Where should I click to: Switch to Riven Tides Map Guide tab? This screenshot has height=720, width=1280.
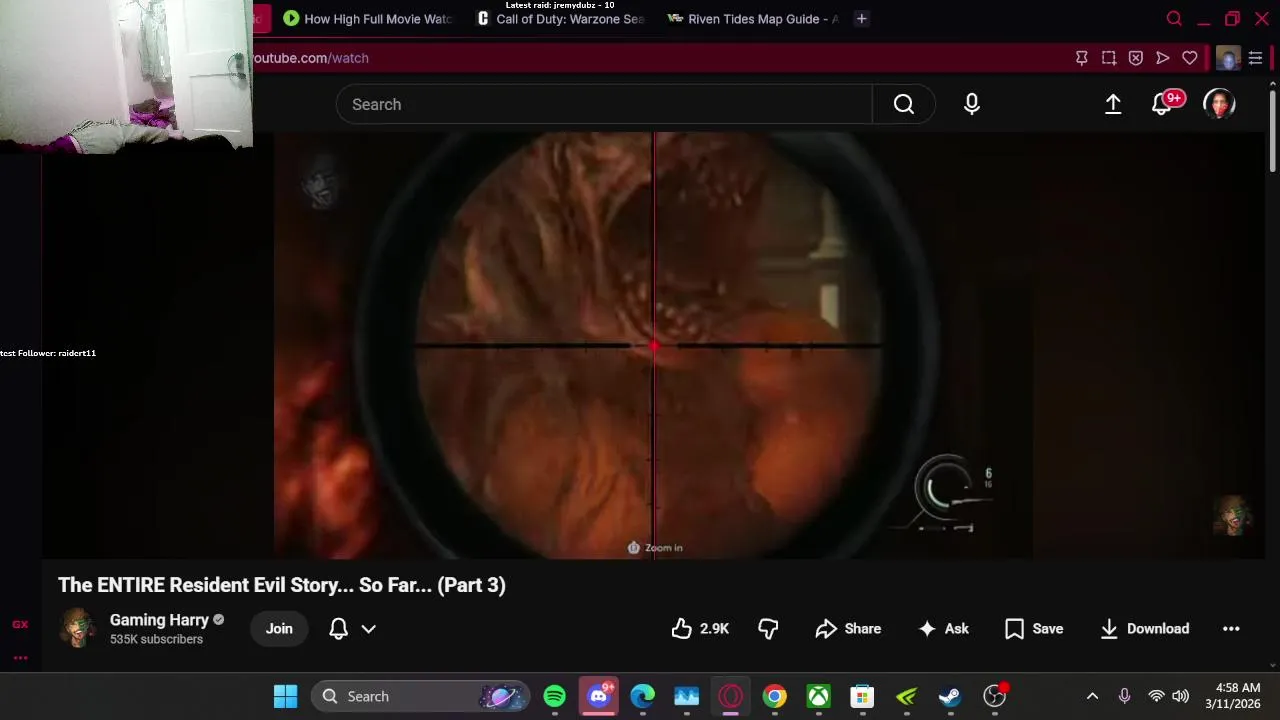click(753, 19)
